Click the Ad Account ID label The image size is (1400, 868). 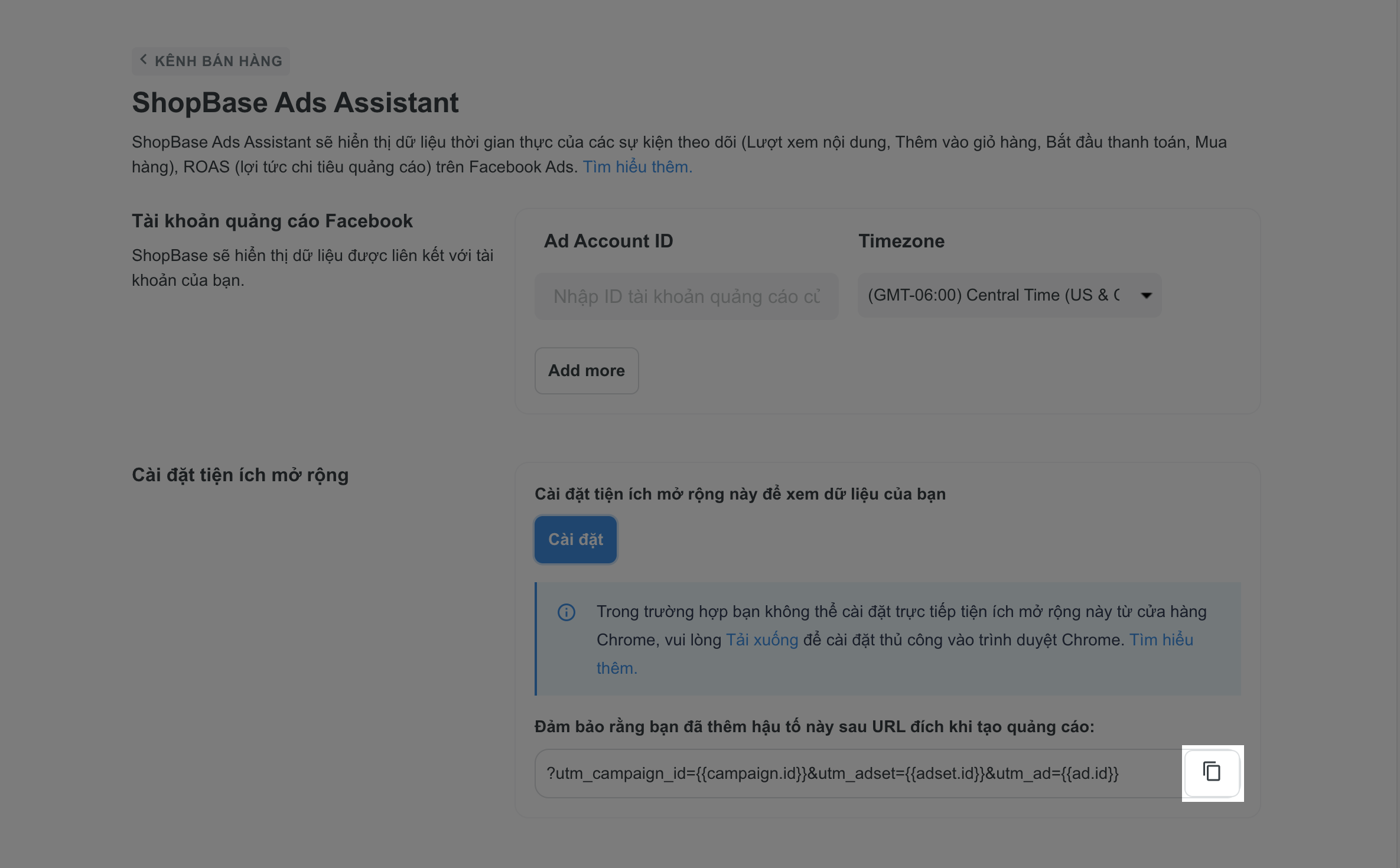608,241
